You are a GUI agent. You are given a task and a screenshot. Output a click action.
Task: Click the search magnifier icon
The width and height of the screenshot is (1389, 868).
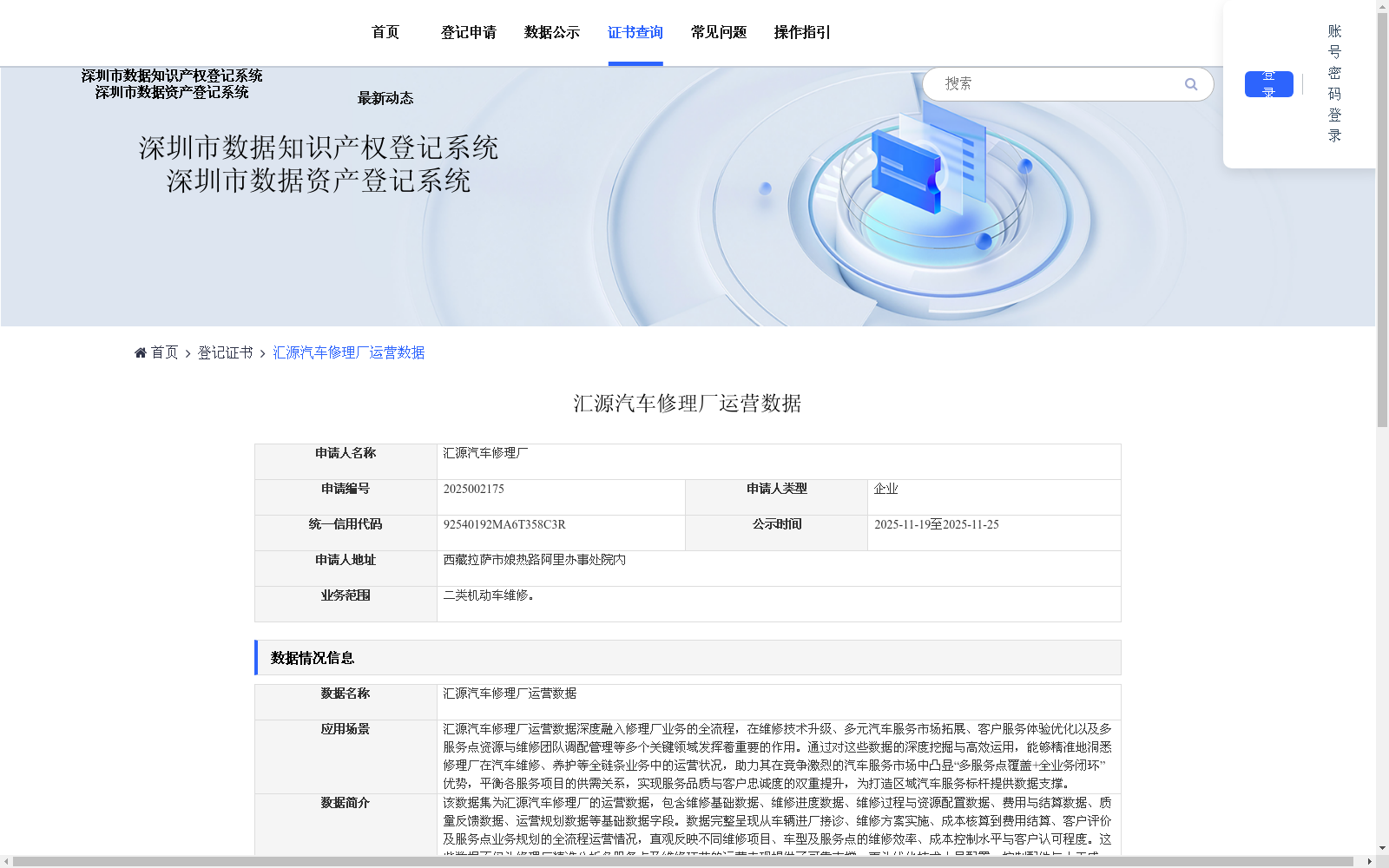[1191, 84]
